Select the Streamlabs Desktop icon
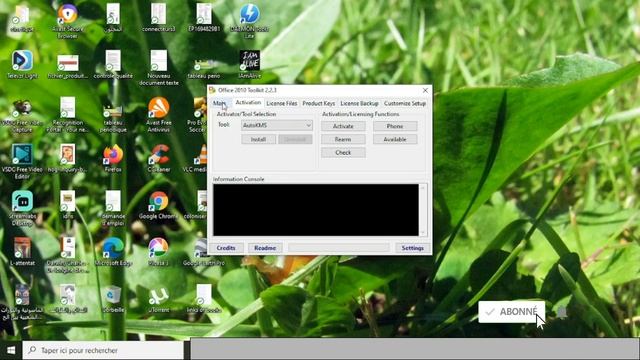The height and width of the screenshot is (360, 640). pyautogui.click(x=22, y=208)
